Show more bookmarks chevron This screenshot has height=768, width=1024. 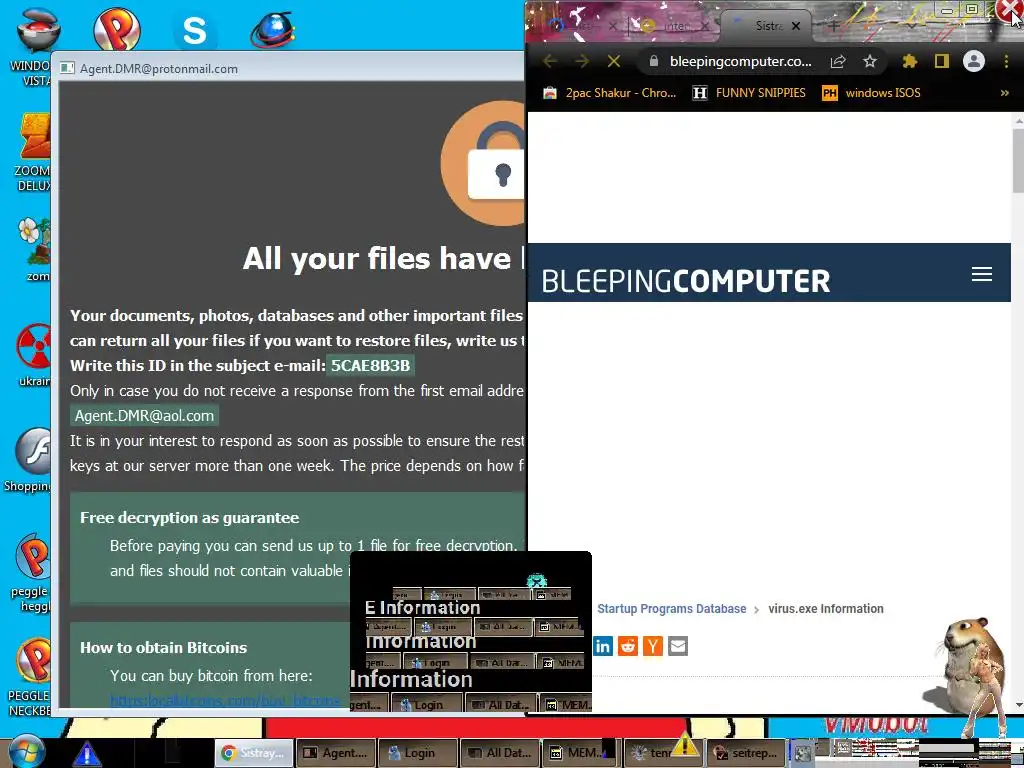[x=1004, y=93]
